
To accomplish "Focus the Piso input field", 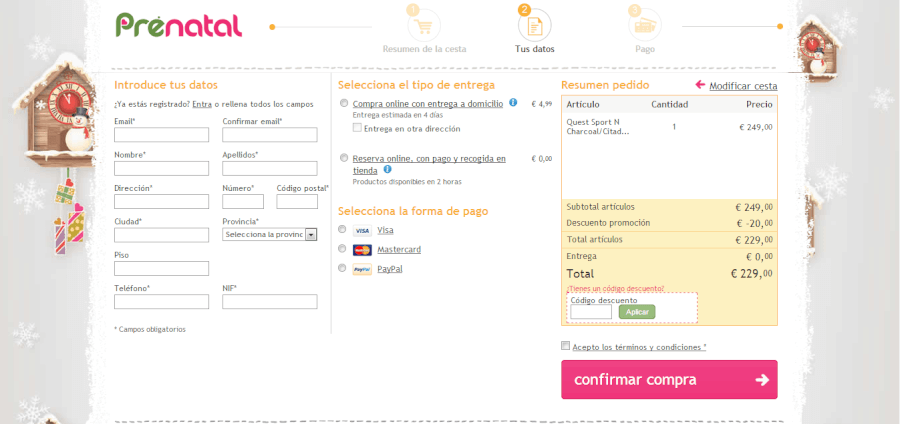I will (x=161, y=269).
